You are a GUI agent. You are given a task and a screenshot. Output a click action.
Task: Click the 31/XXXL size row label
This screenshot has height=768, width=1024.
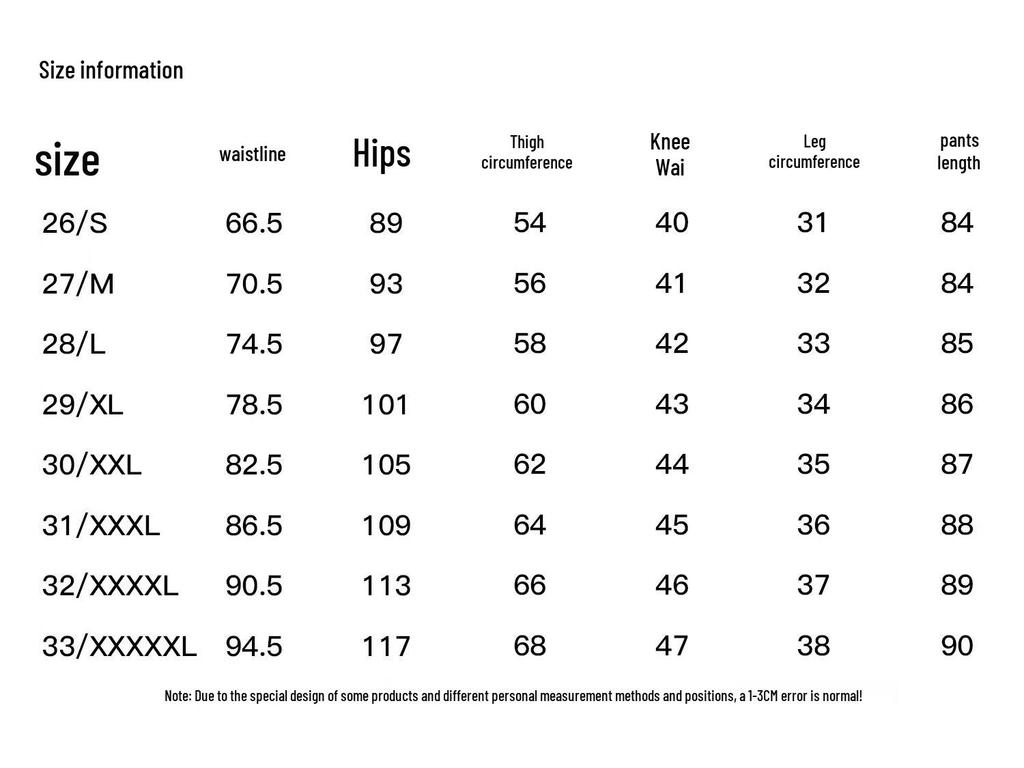(101, 525)
